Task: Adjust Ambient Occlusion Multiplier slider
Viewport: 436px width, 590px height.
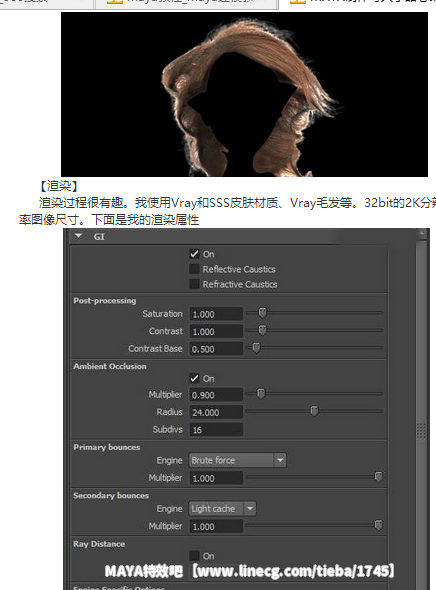Action: point(261,394)
